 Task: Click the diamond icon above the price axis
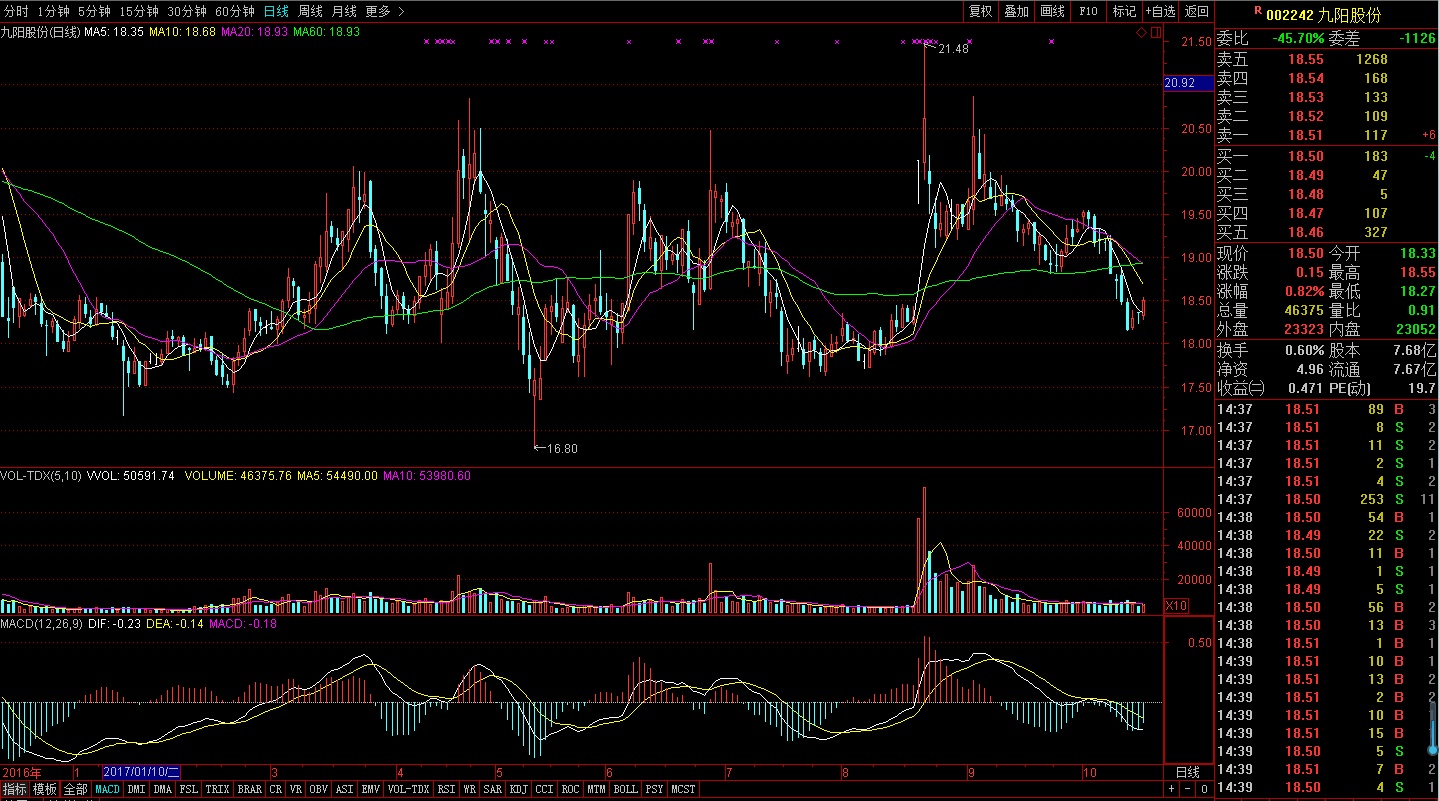pyautogui.click(x=1143, y=33)
